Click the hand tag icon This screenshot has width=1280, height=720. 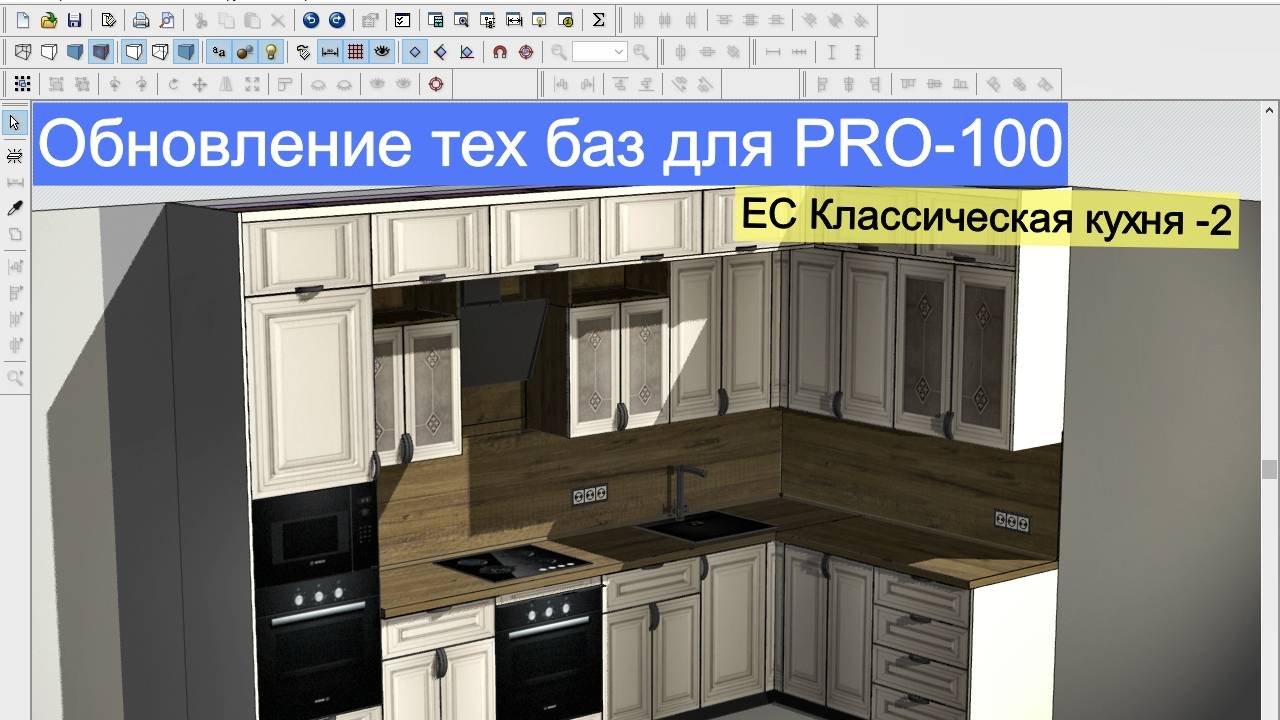[303, 52]
